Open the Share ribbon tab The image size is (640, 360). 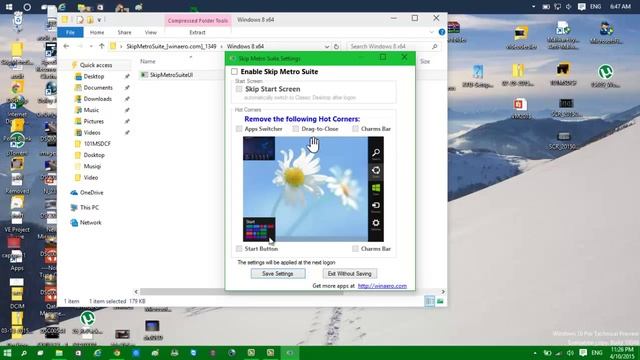point(124,32)
